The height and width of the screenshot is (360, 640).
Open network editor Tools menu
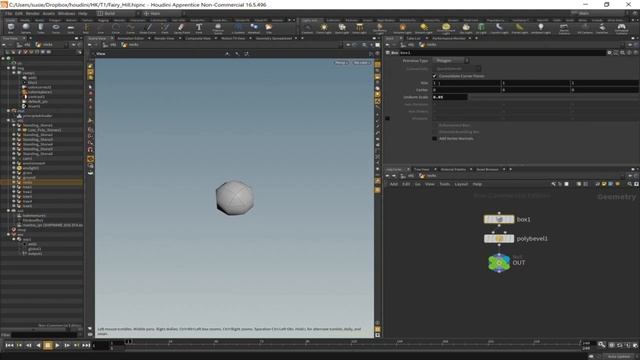(x=444, y=184)
